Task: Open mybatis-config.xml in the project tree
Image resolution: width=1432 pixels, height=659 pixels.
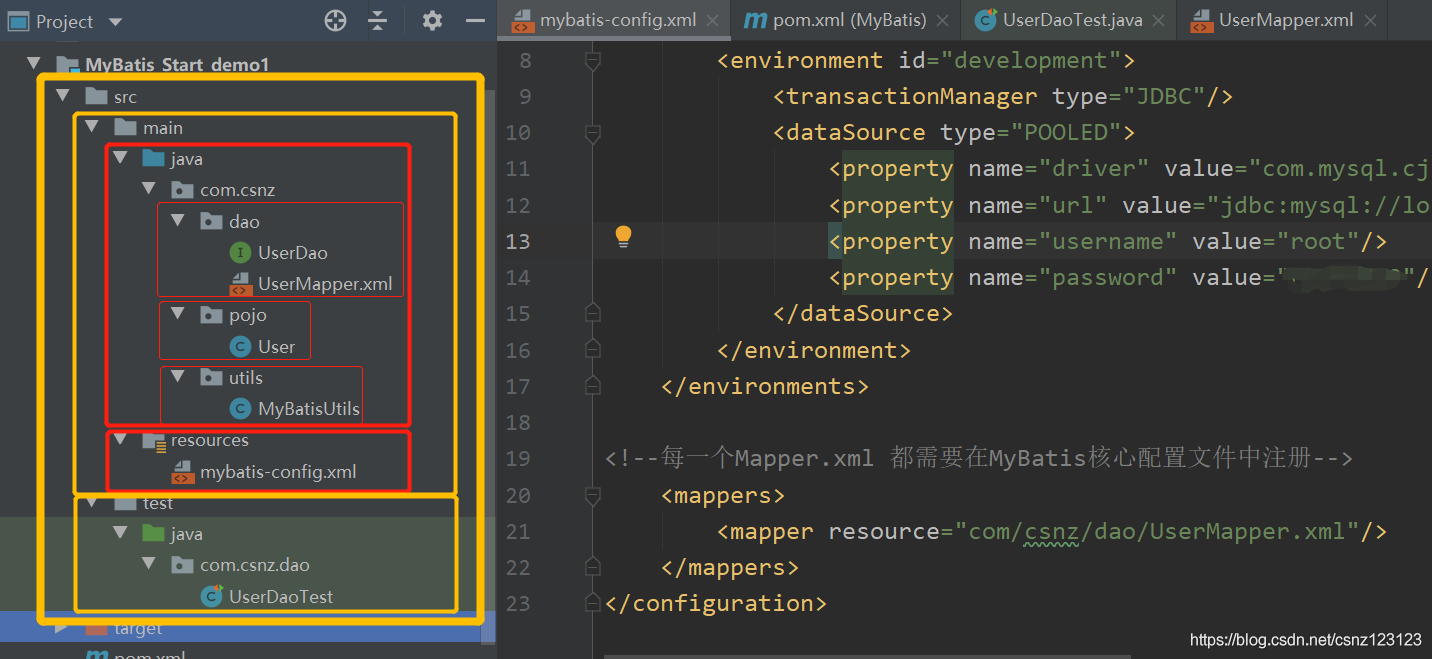Action: pos(278,472)
